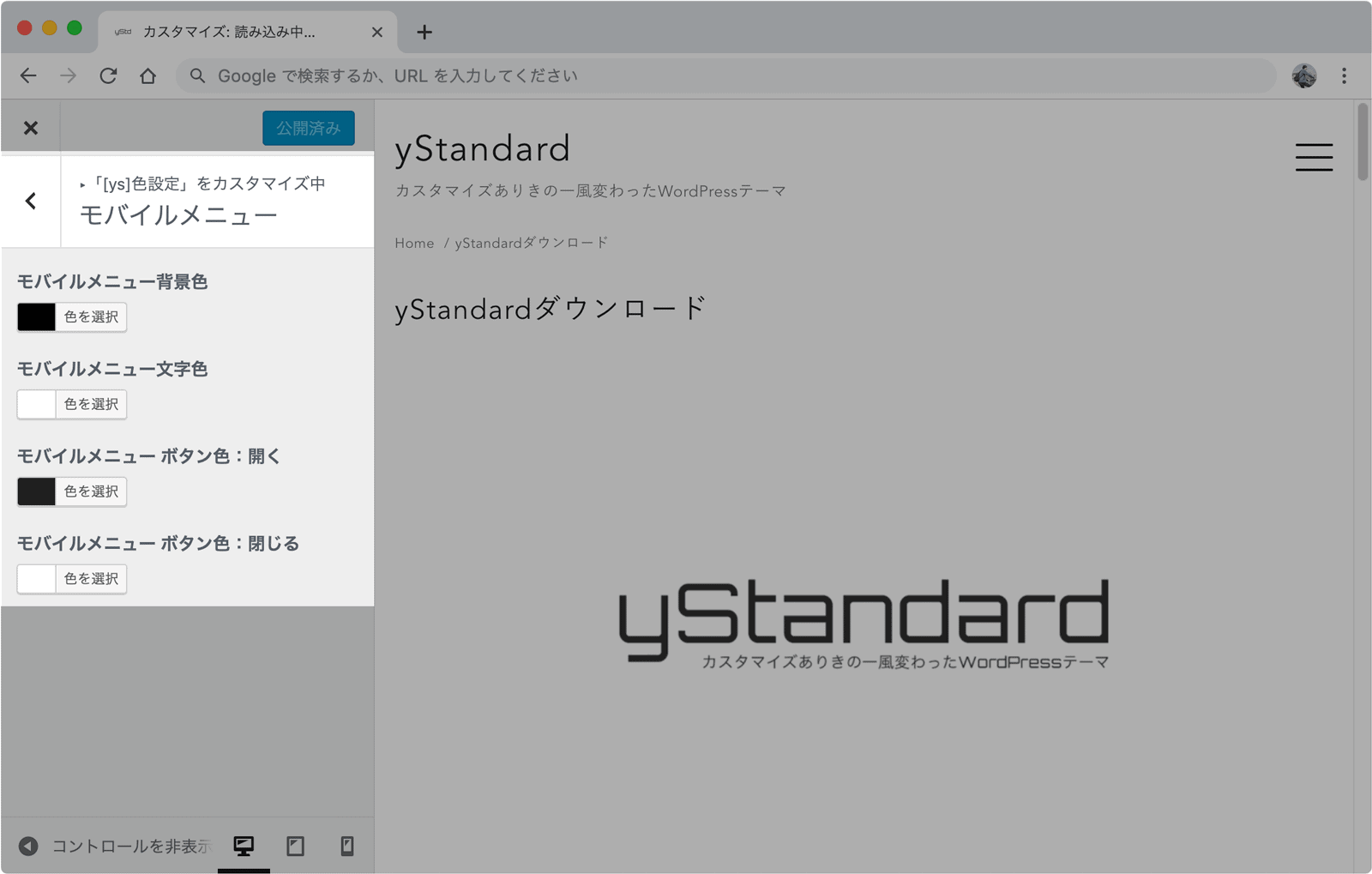Click the モバイルメニュー ボタン色:閉じる label

(159, 544)
